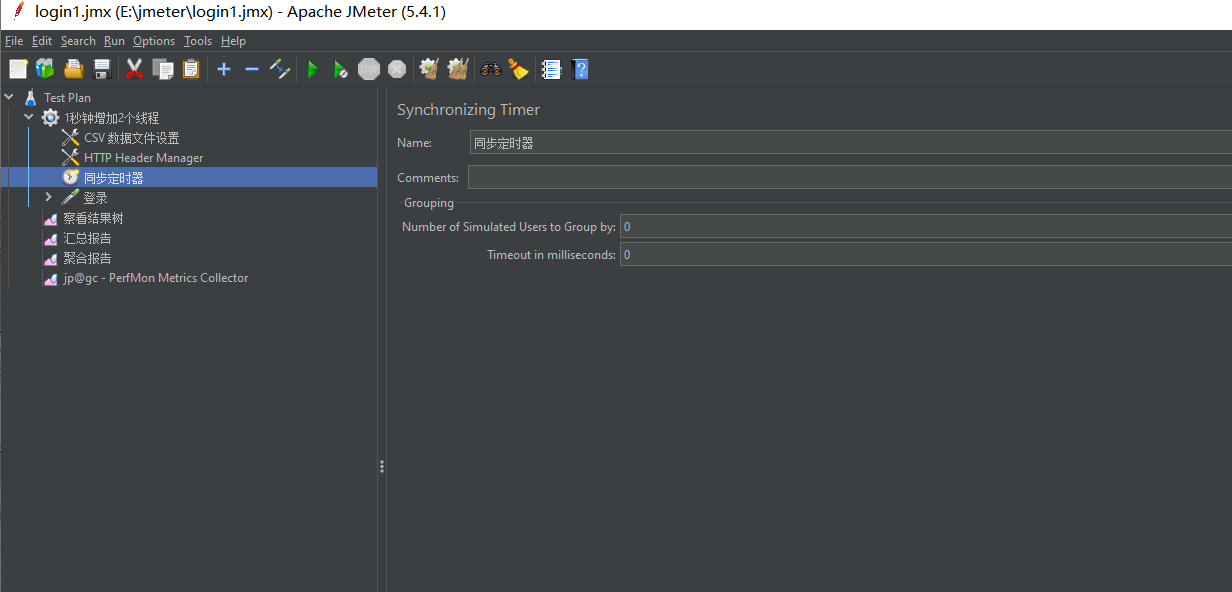
Task: Click the Clear results broom icon
Action: click(429, 69)
